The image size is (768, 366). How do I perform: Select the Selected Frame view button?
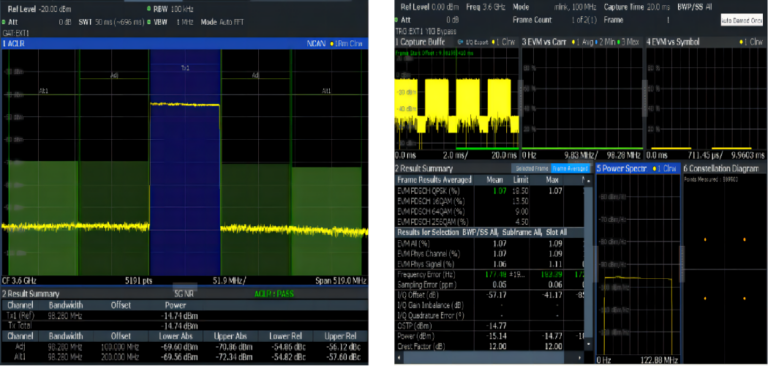530,168
